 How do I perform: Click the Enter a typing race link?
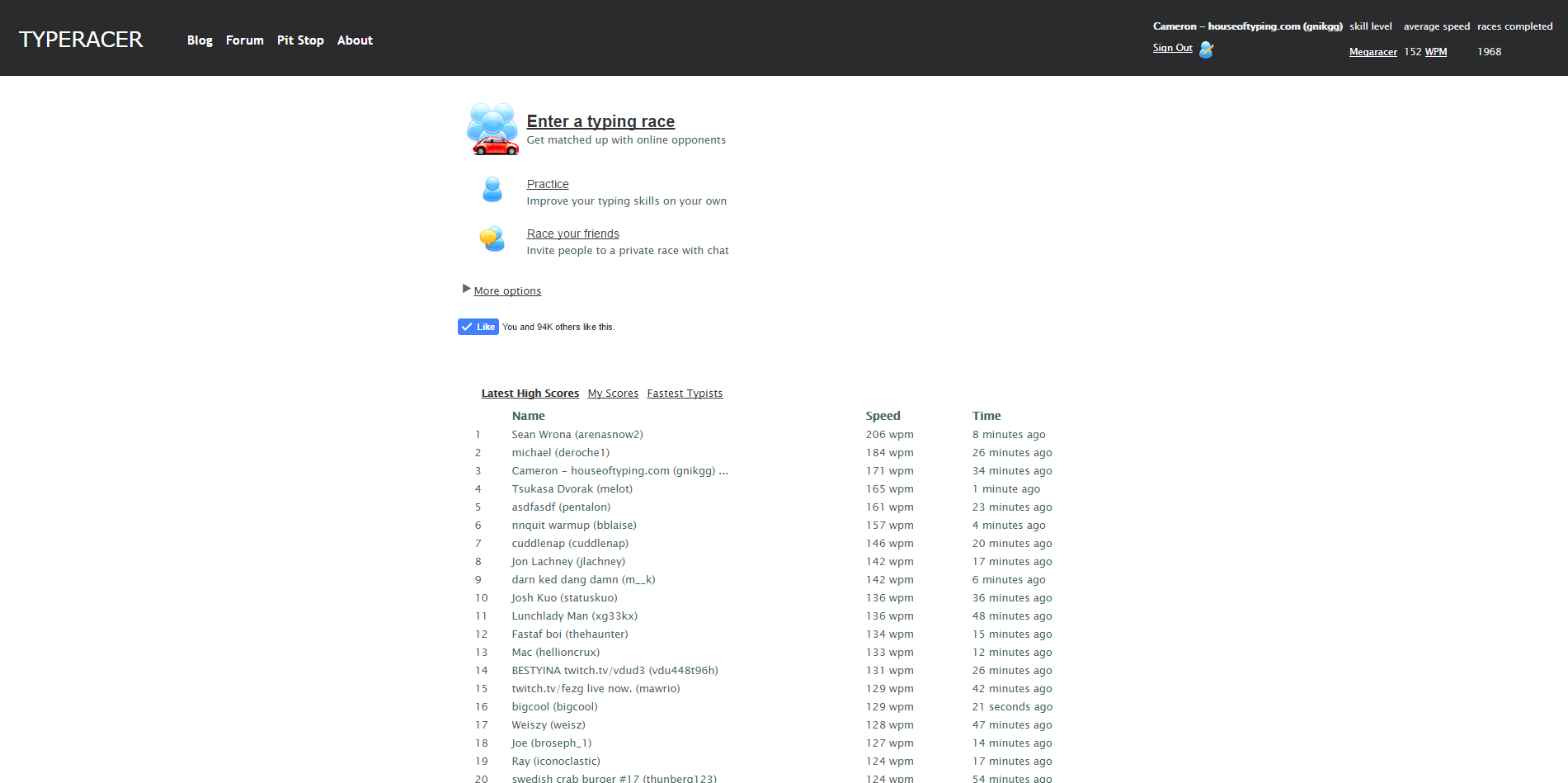click(x=600, y=121)
